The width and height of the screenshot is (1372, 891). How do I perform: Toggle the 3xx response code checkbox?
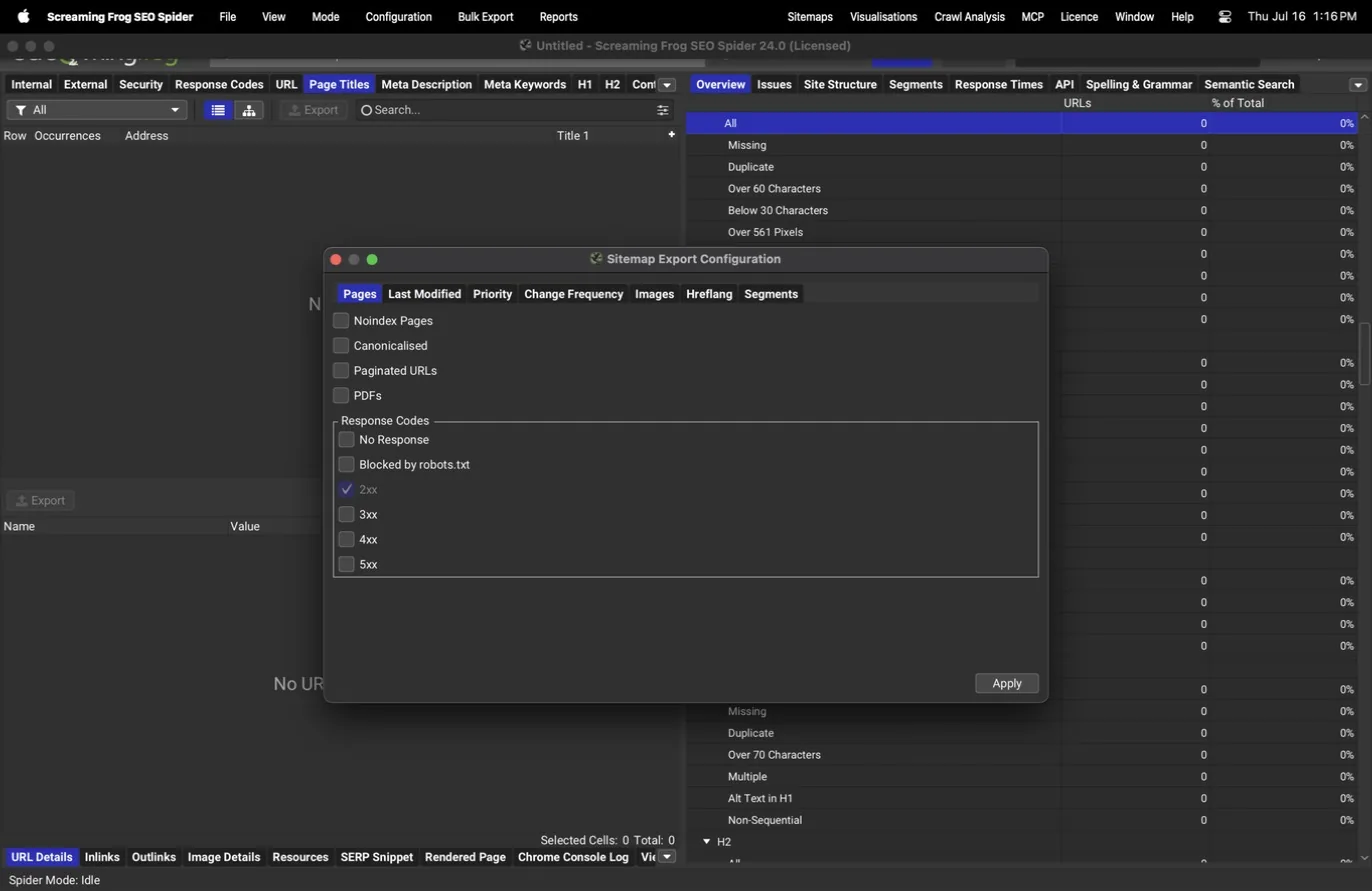[346, 515]
